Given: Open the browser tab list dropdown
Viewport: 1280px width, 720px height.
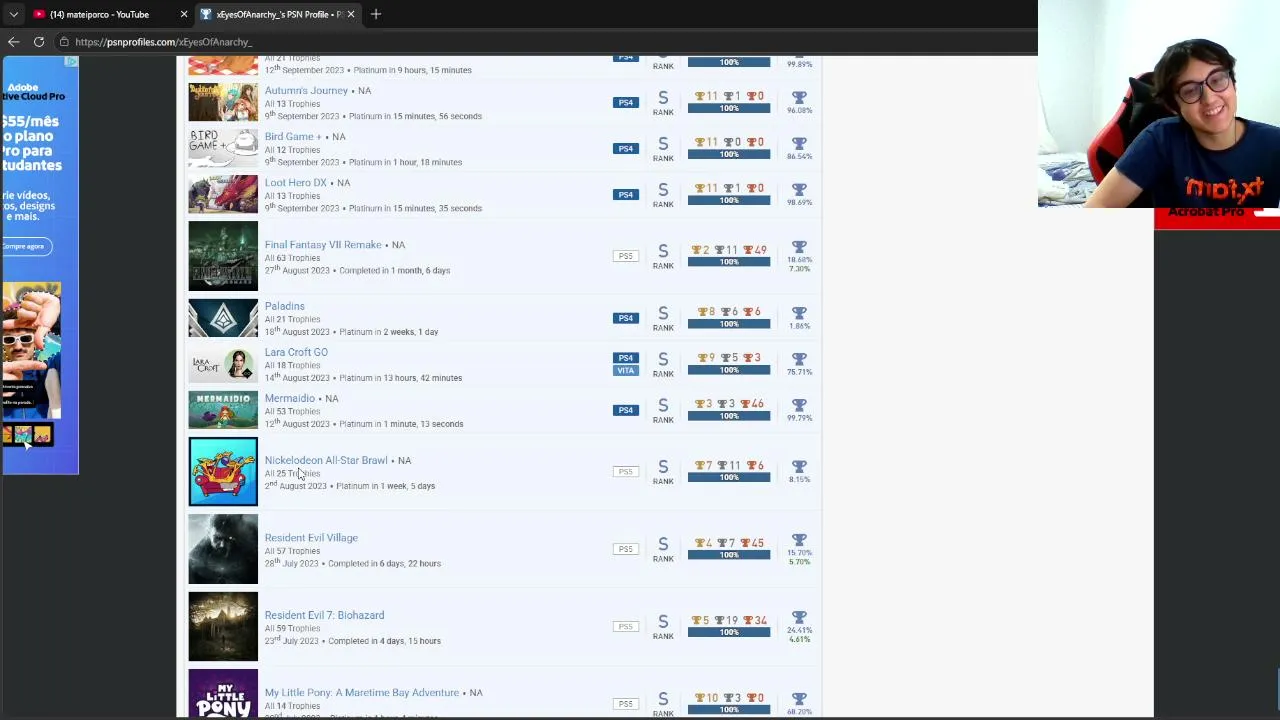Looking at the screenshot, I should (13, 14).
